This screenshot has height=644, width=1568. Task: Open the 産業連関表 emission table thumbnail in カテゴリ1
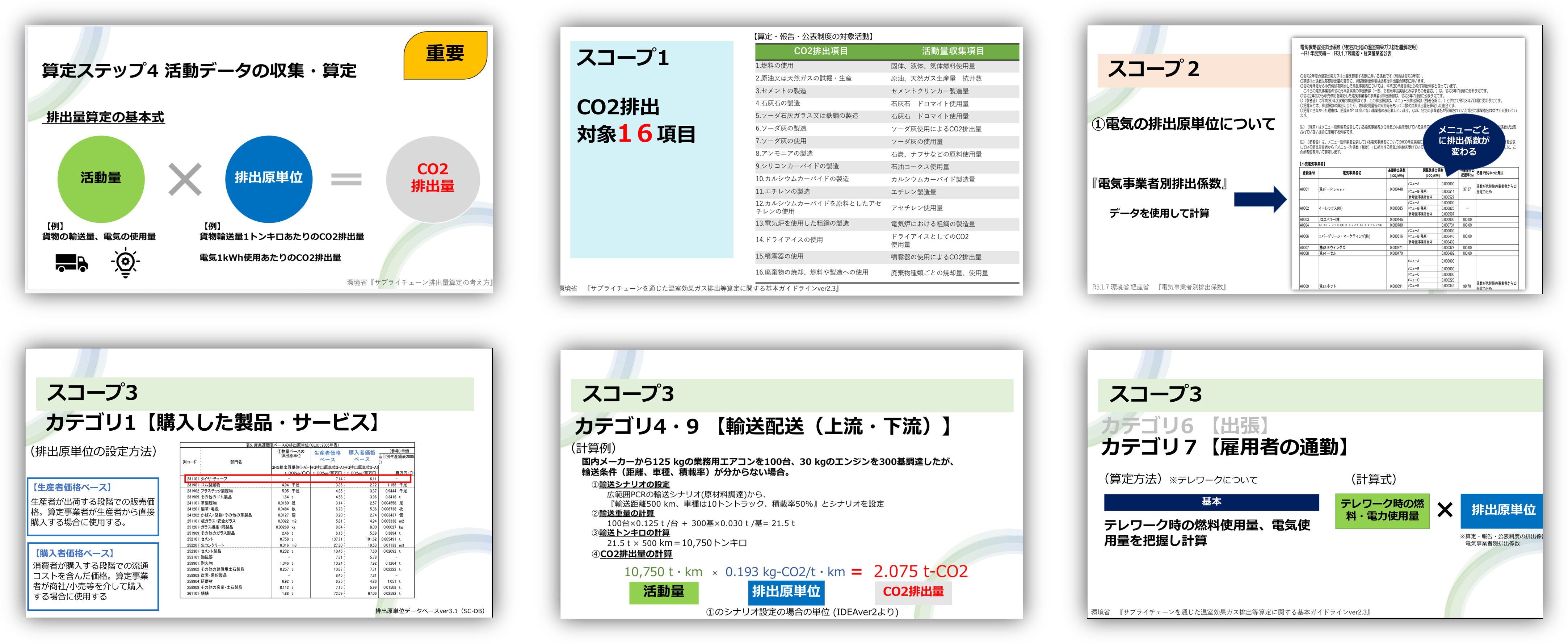point(297,520)
